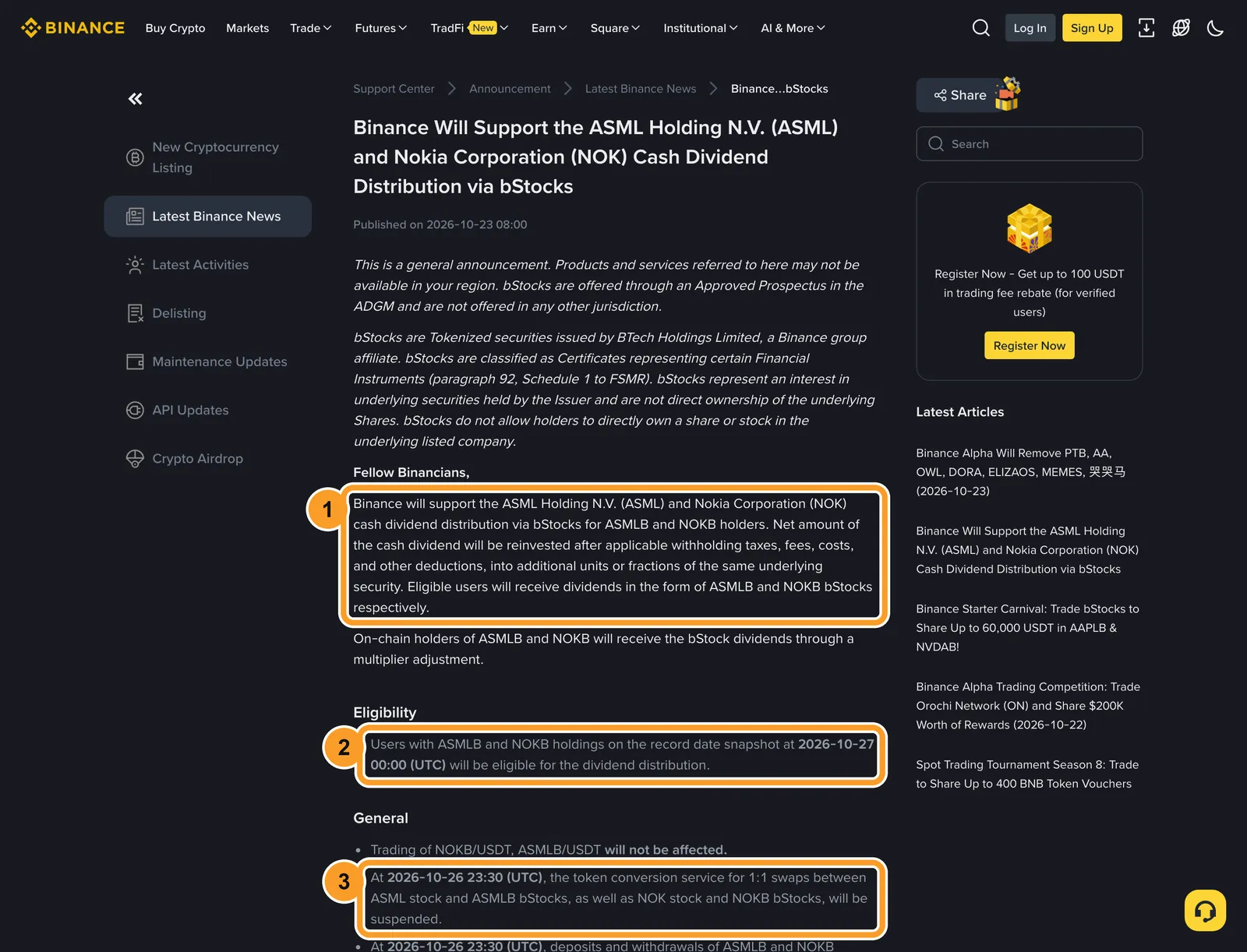The width and height of the screenshot is (1247, 952).
Task: Open Spot Trading Tournament Season 8 article
Action: pos(1027,774)
